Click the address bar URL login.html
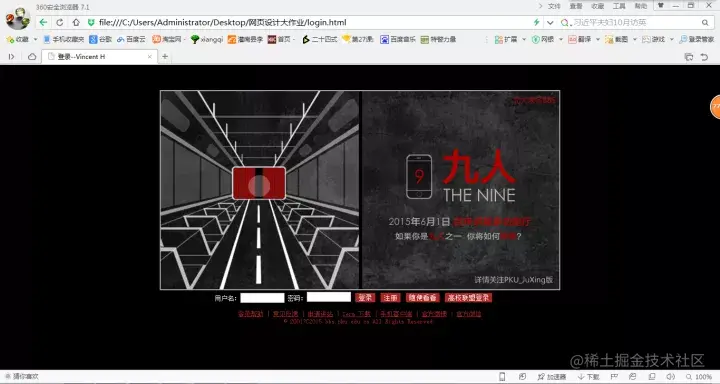Viewport: 720px width, 384px height. tap(223, 22)
